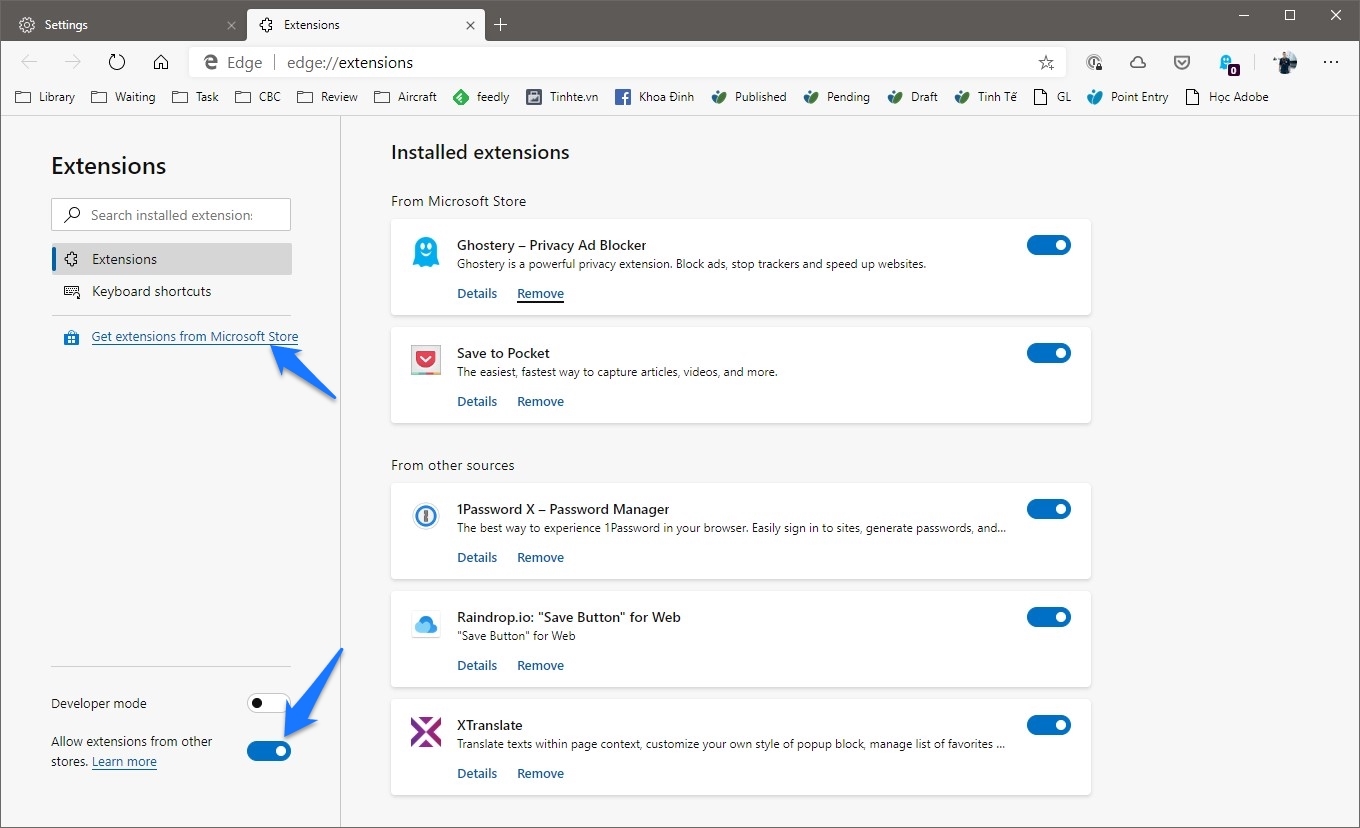
Task: Enable Developer mode switch
Action: [269, 703]
